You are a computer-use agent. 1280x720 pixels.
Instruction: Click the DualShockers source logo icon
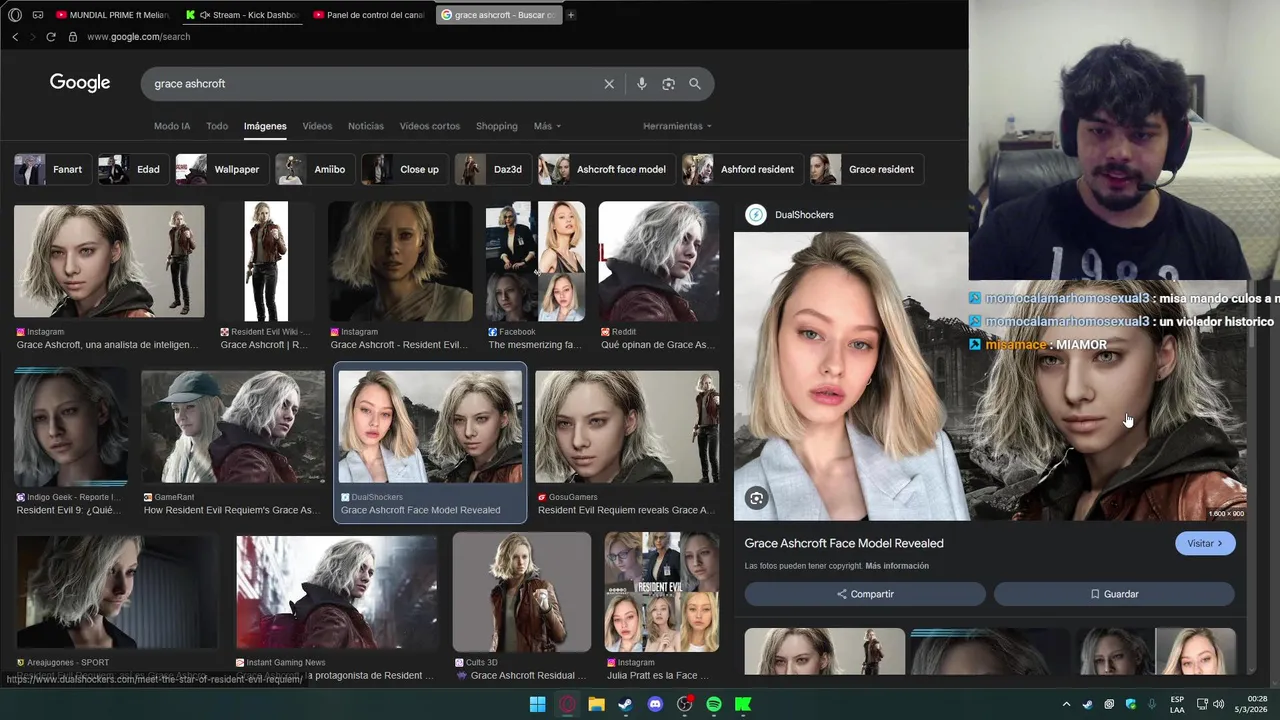[756, 214]
